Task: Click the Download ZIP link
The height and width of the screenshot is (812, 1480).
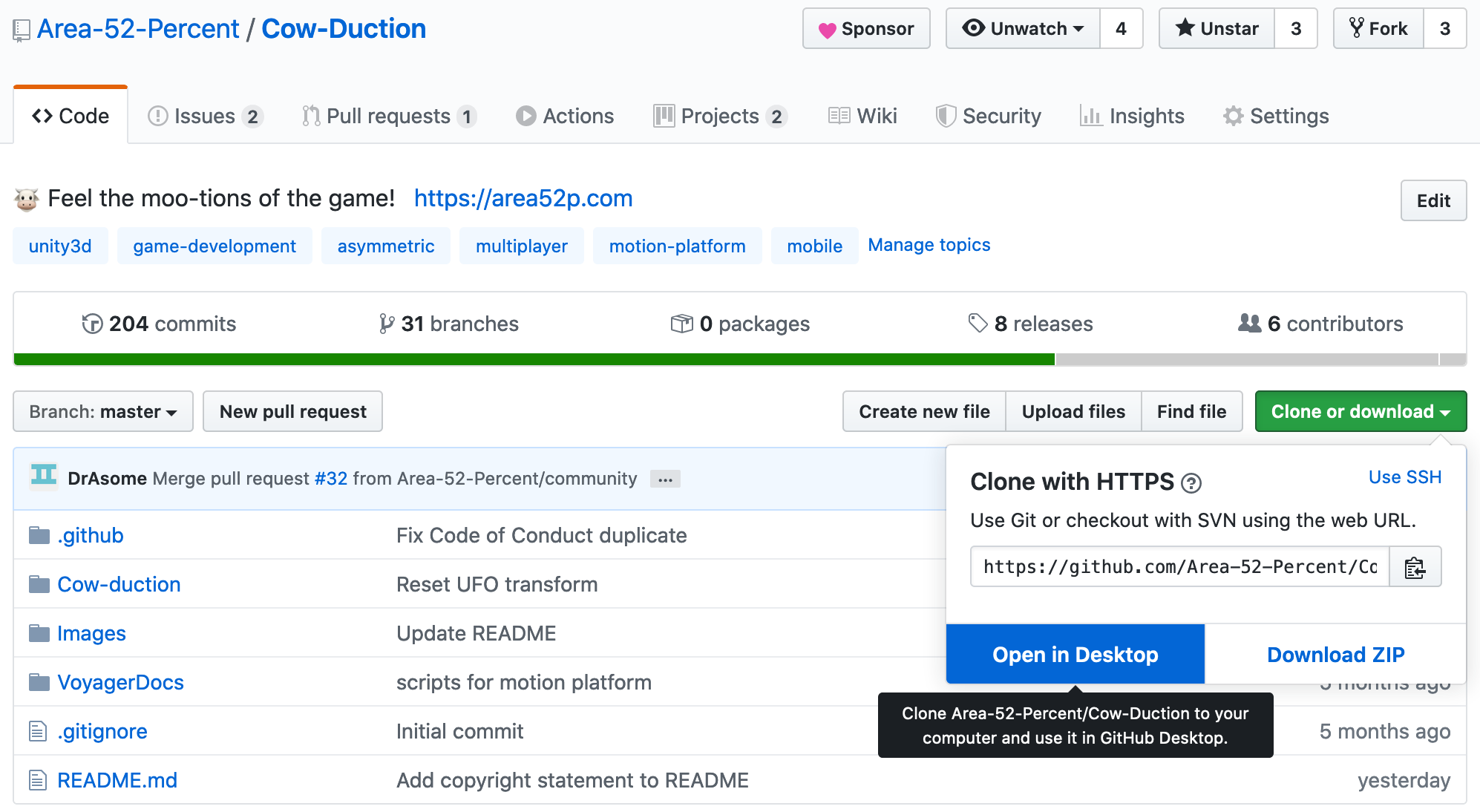Action: [x=1335, y=655]
